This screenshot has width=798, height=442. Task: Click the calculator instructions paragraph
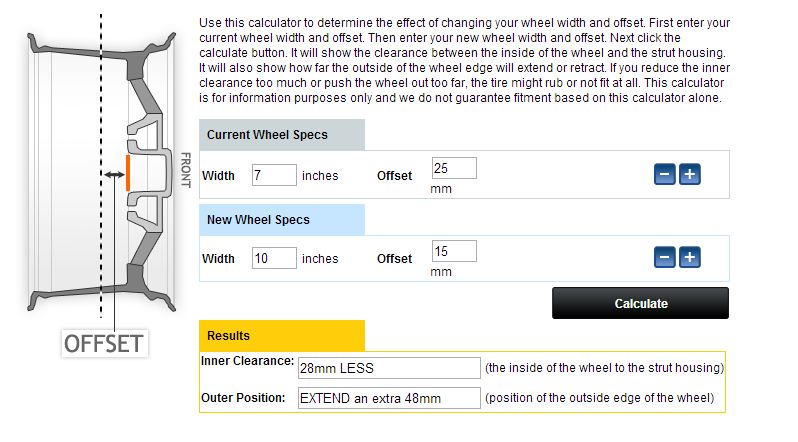coord(463,60)
